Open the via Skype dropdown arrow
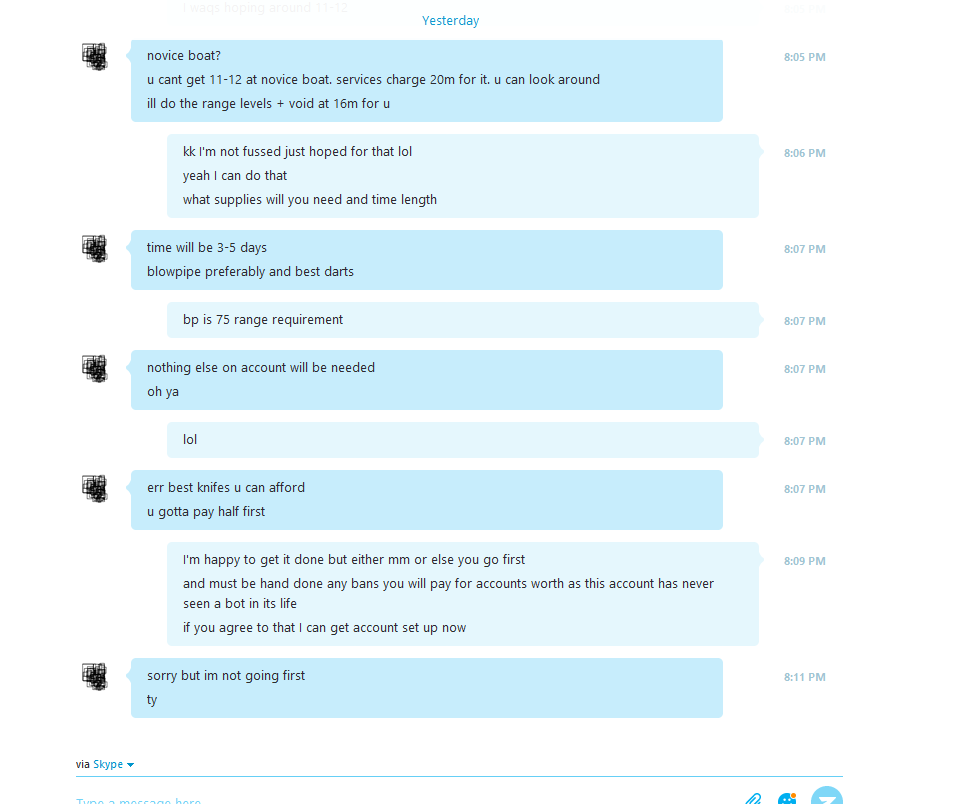This screenshot has width=967, height=804. click(130, 765)
